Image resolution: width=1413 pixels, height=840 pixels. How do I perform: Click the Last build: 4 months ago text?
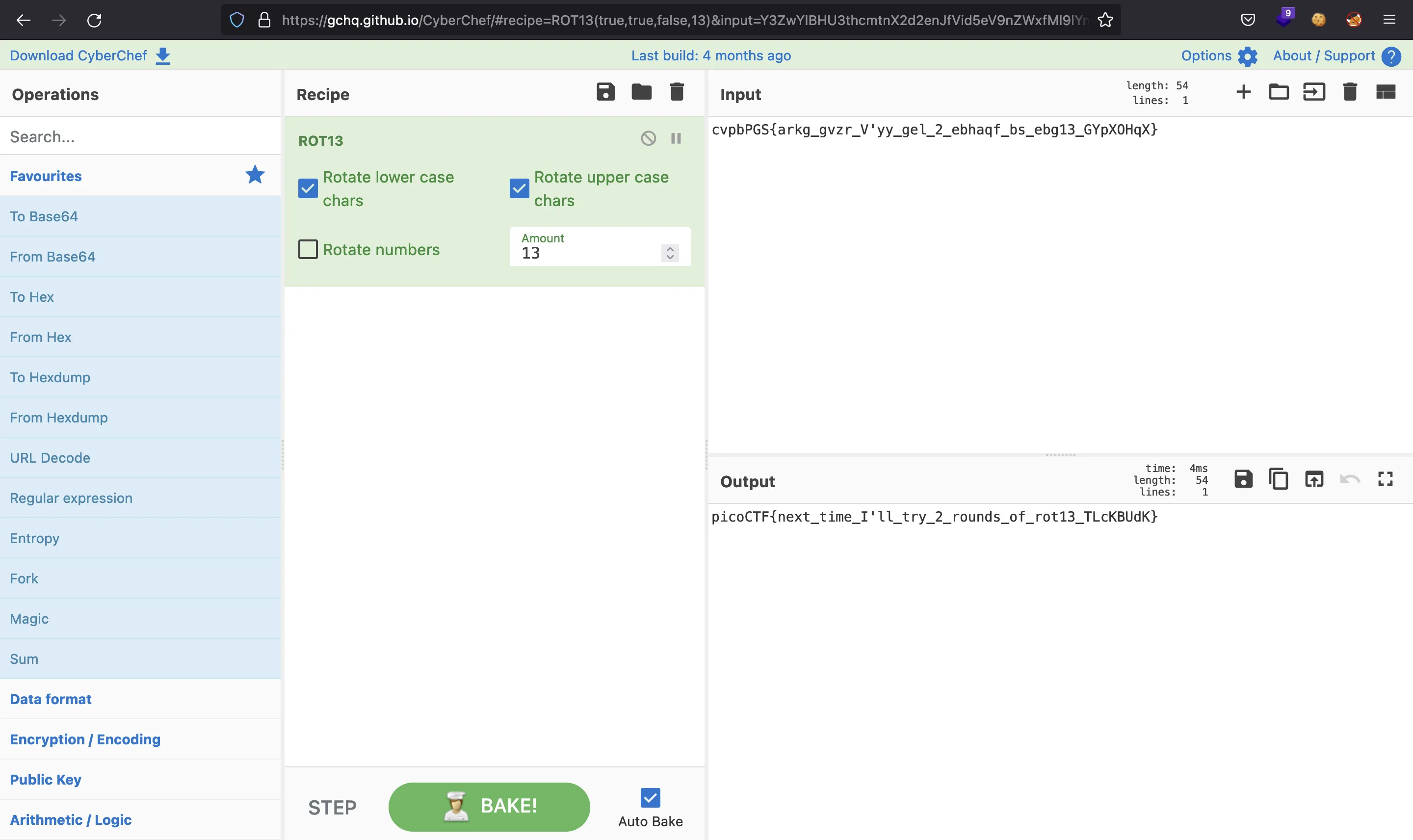point(711,55)
